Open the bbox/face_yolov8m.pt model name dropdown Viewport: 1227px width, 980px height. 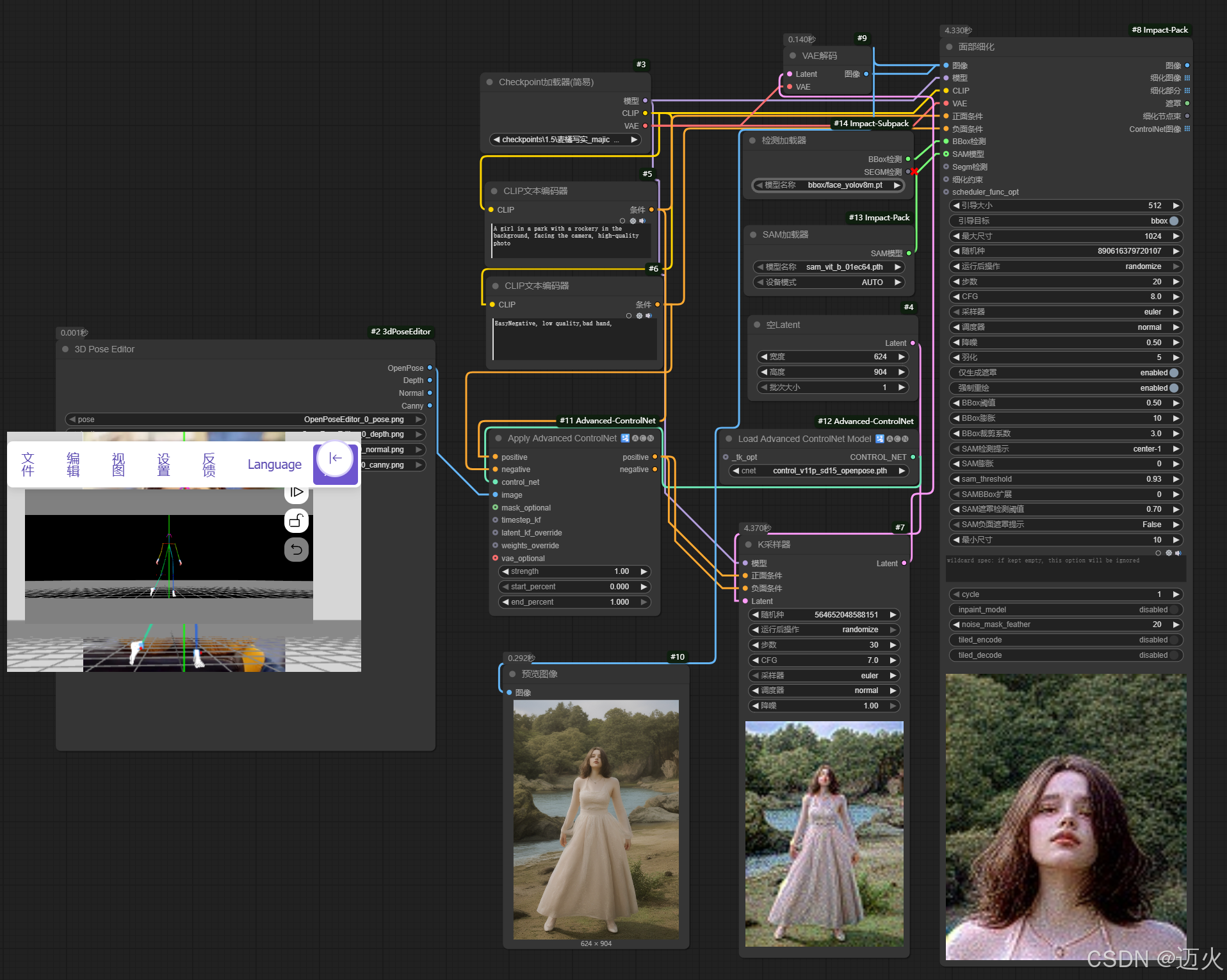point(828,185)
